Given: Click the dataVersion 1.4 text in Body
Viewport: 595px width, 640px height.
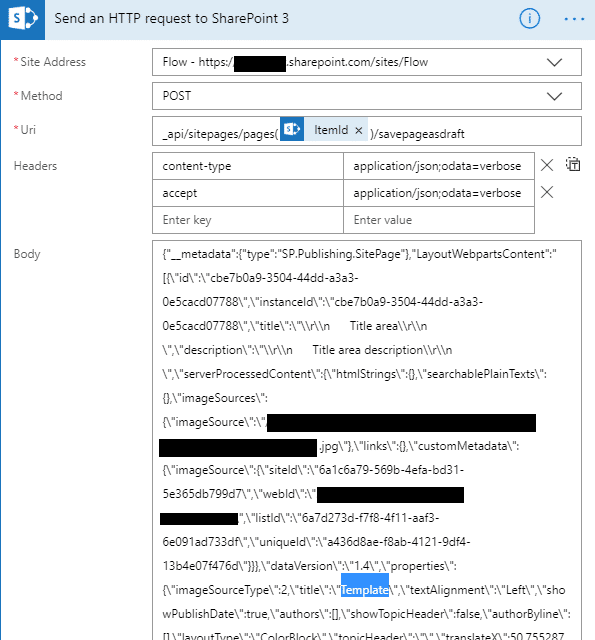Looking at the screenshot, I should 321,566.
